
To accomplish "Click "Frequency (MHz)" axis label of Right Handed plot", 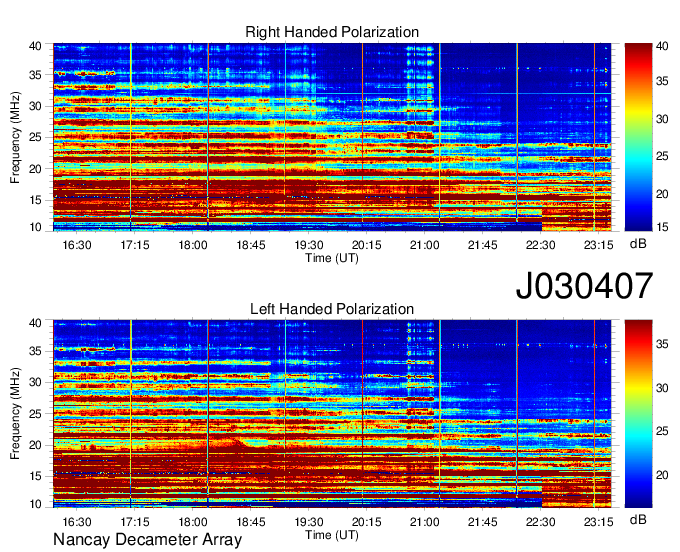I will (x=15, y=137).
